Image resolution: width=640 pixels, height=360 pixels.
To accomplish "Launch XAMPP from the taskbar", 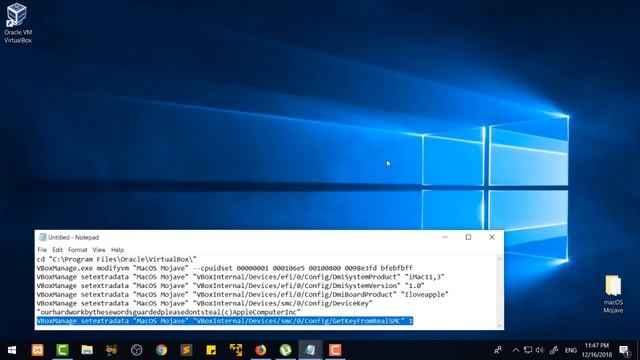I will pos(38,350).
